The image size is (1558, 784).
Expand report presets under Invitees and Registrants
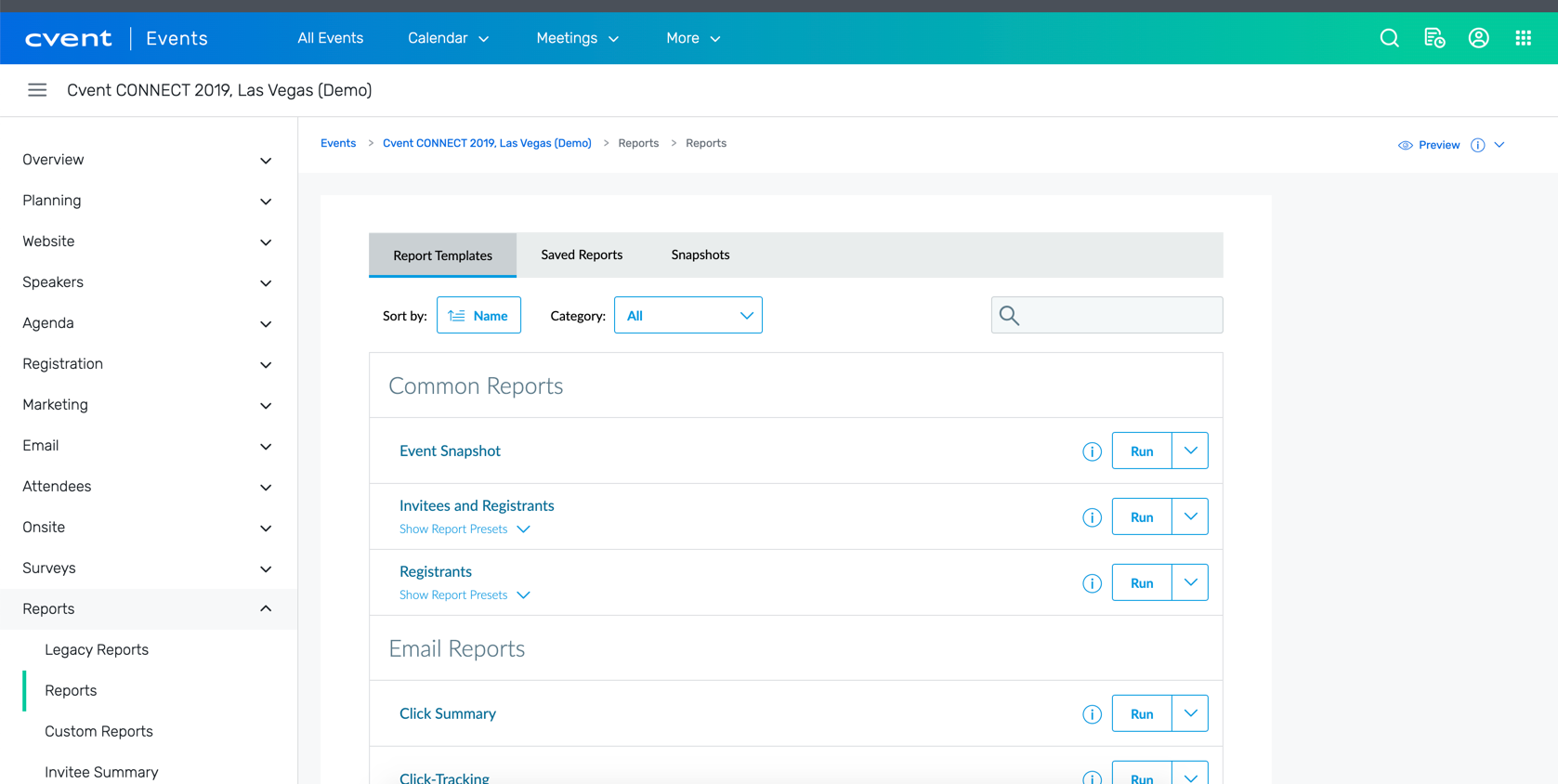pos(465,529)
